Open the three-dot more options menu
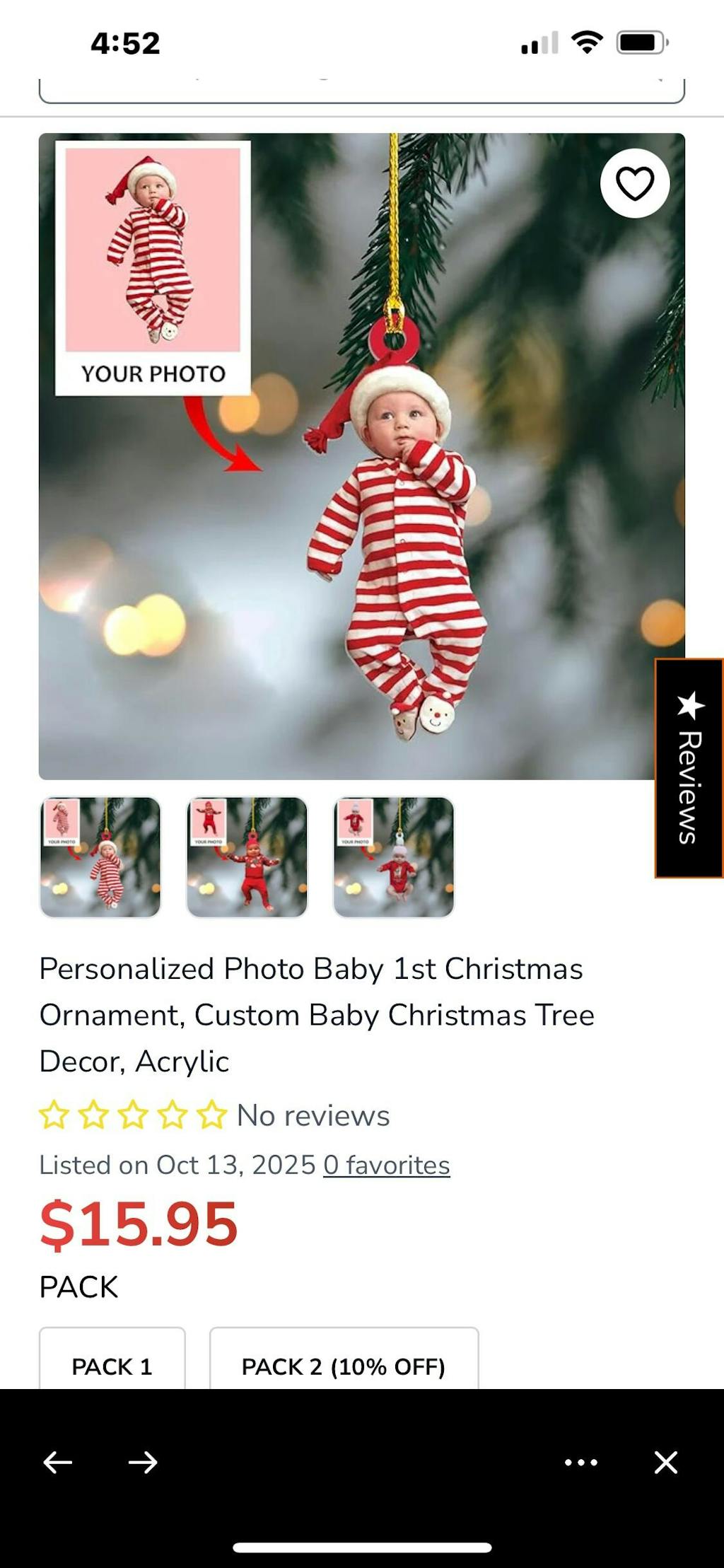Viewport: 724px width, 1568px height. point(581,1462)
